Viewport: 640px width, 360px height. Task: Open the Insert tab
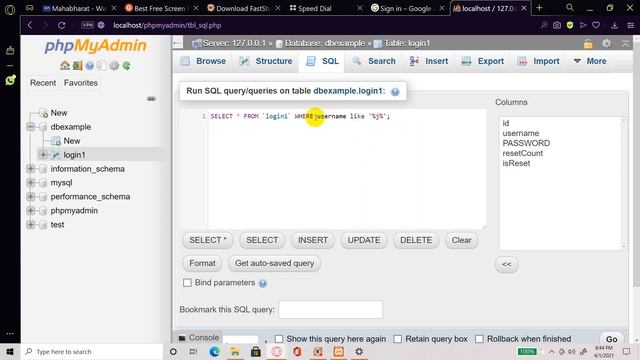point(429,61)
